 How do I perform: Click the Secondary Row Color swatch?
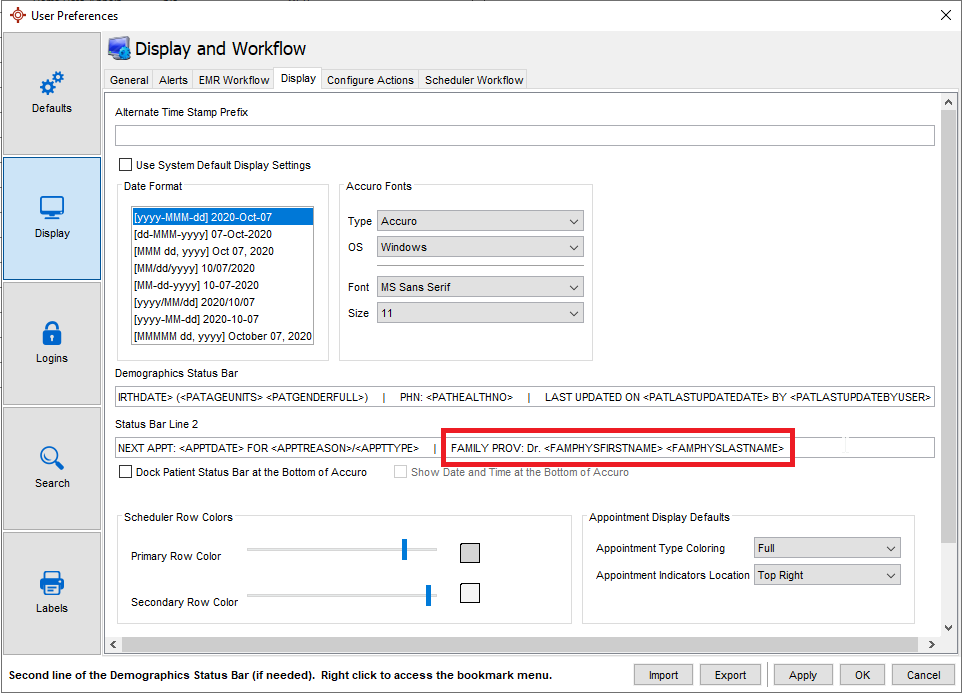469,593
